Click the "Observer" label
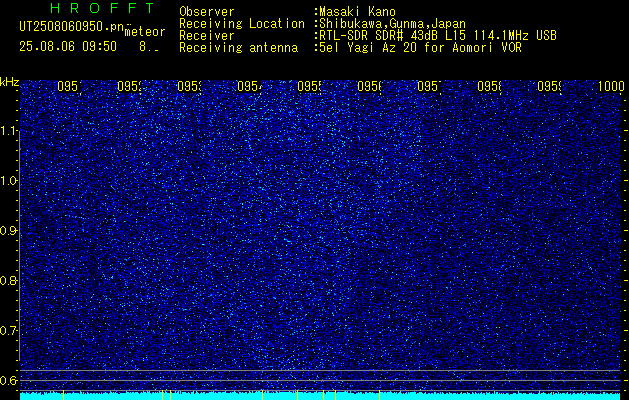 (x=207, y=12)
